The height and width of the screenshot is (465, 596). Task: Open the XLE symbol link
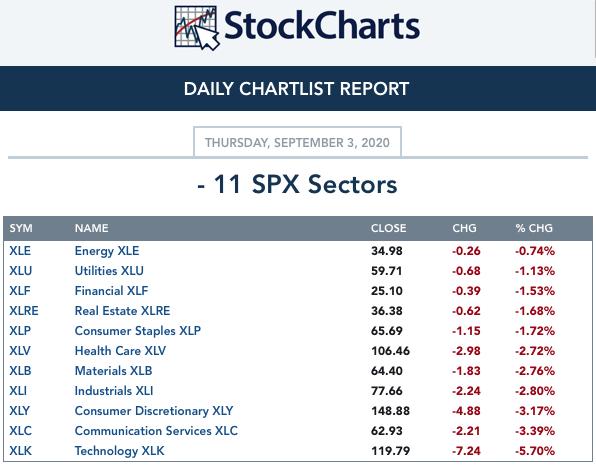pos(20,251)
